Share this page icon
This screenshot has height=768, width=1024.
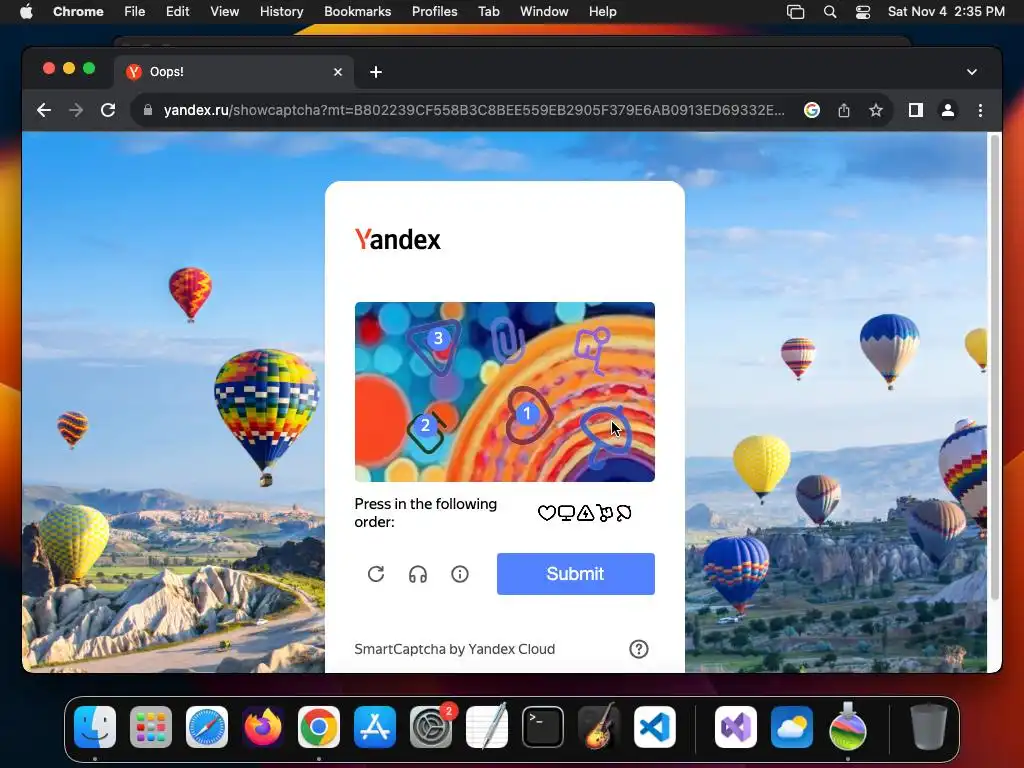(844, 110)
